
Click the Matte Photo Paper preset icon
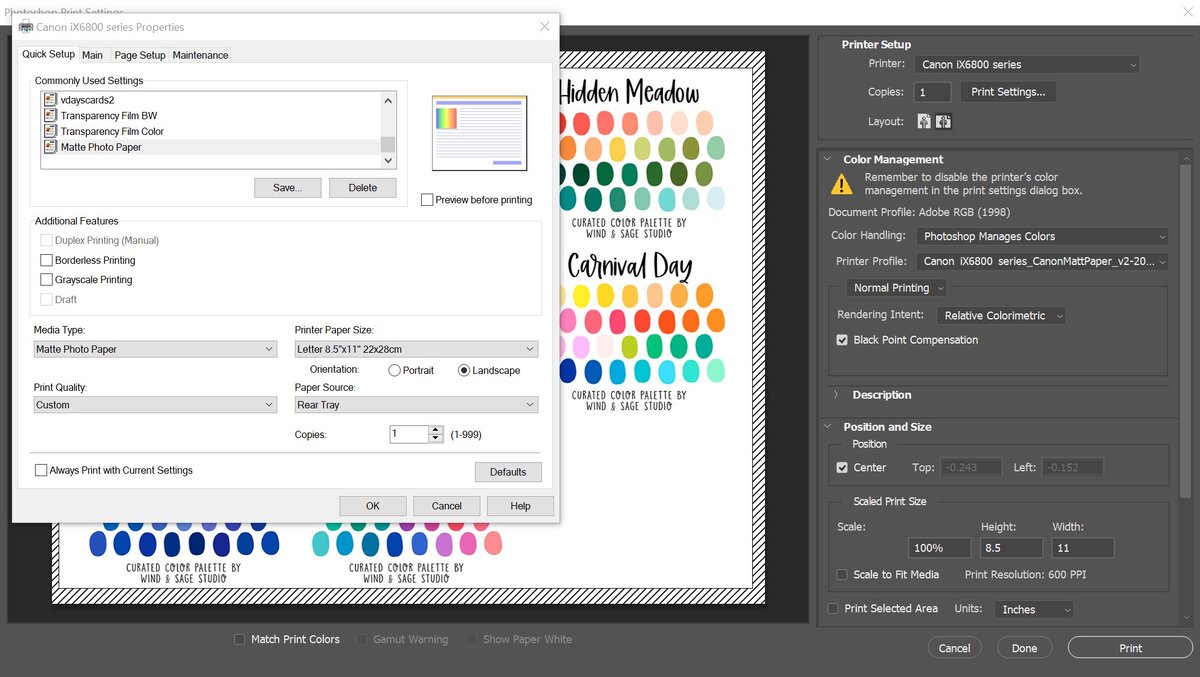tap(50, 147)
